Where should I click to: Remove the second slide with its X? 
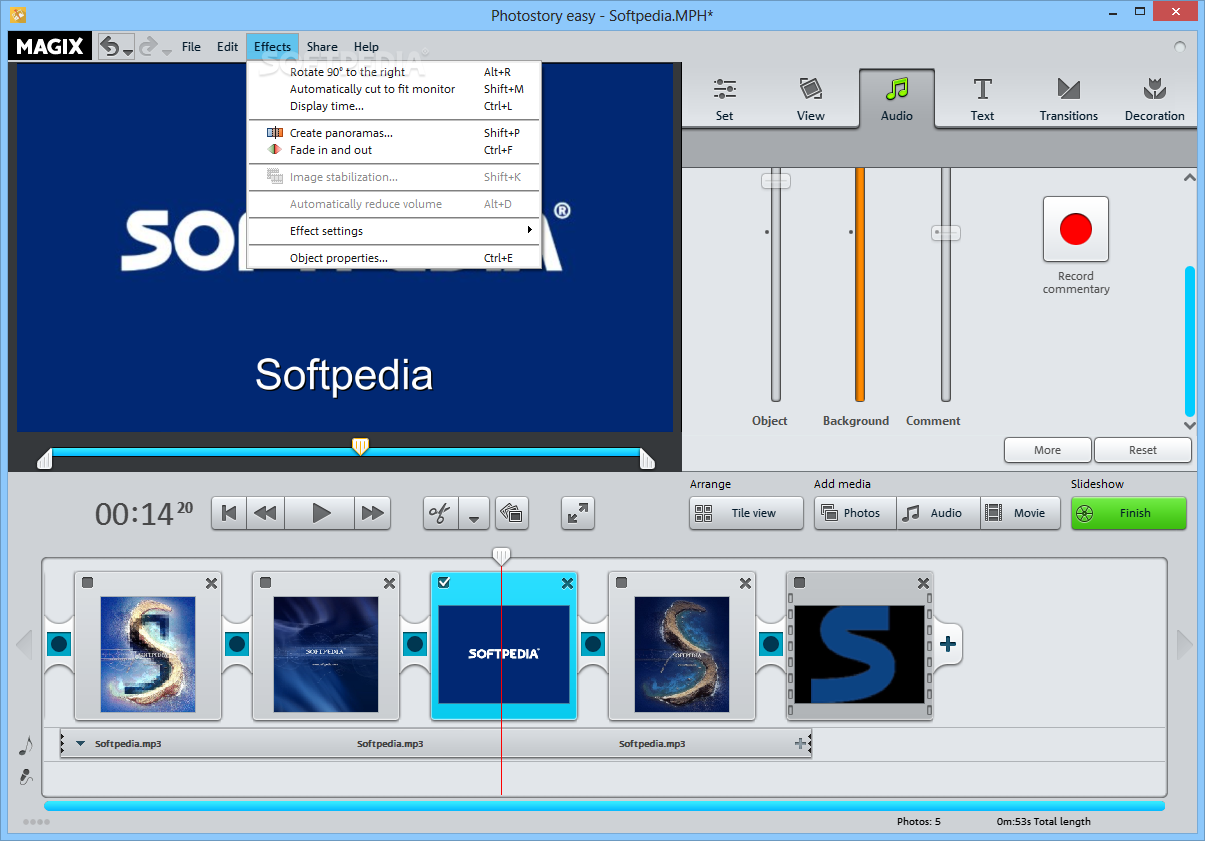[389, 583]
